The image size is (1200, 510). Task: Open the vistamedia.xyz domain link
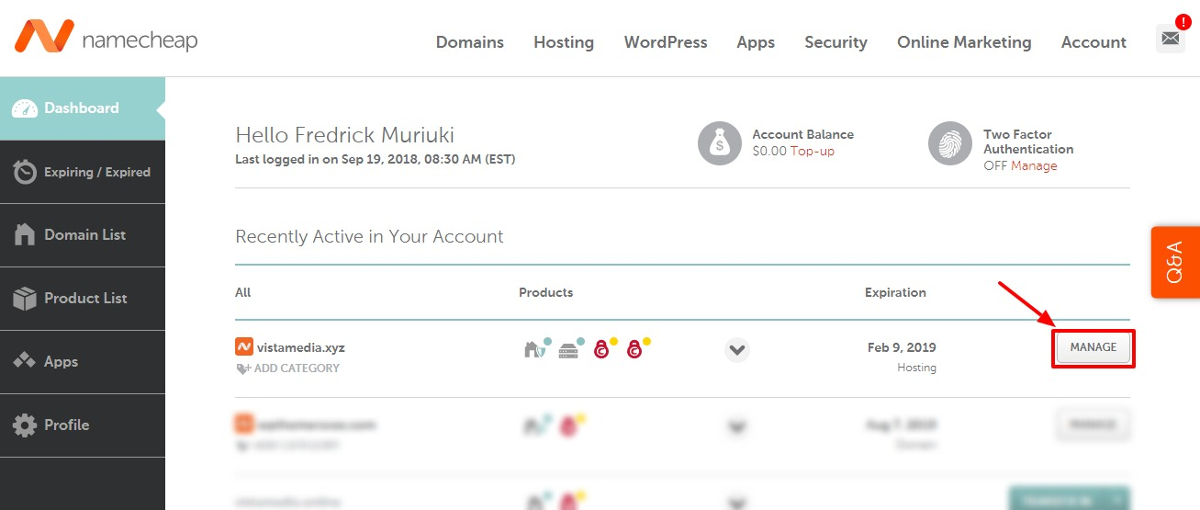click(x=301, y=348)
